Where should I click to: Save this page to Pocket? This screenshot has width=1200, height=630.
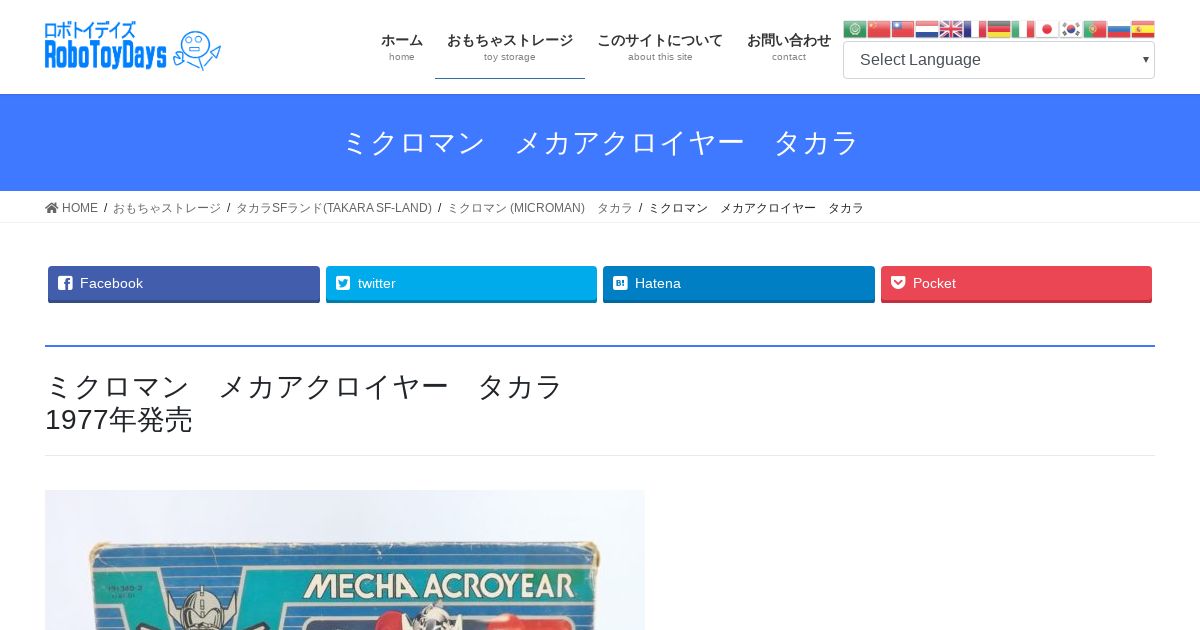(x=1016, y=284)
